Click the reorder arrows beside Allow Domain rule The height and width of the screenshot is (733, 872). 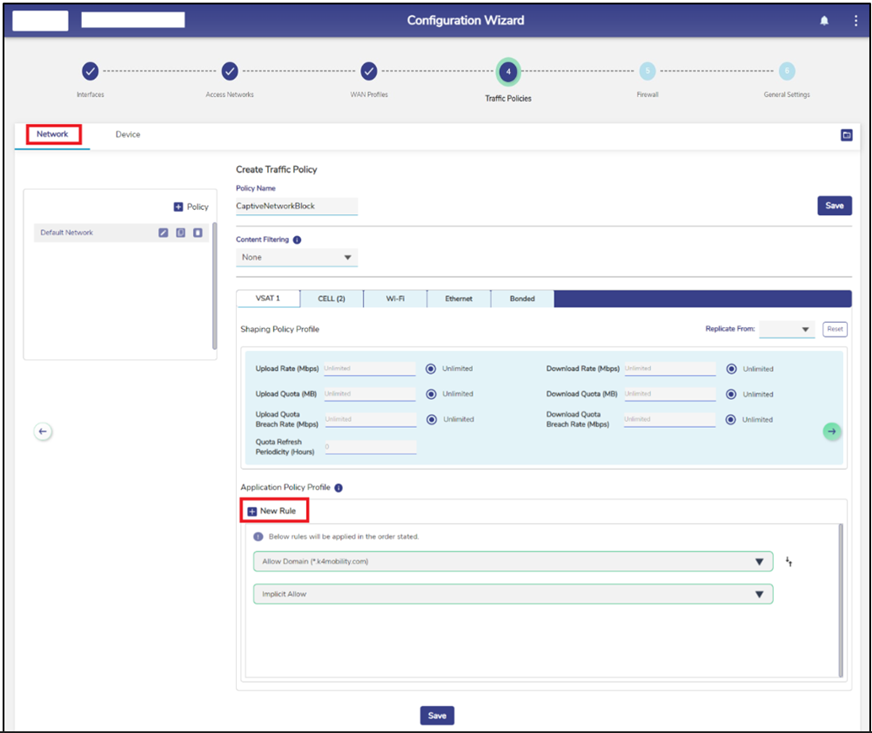(x=789, y=562)
